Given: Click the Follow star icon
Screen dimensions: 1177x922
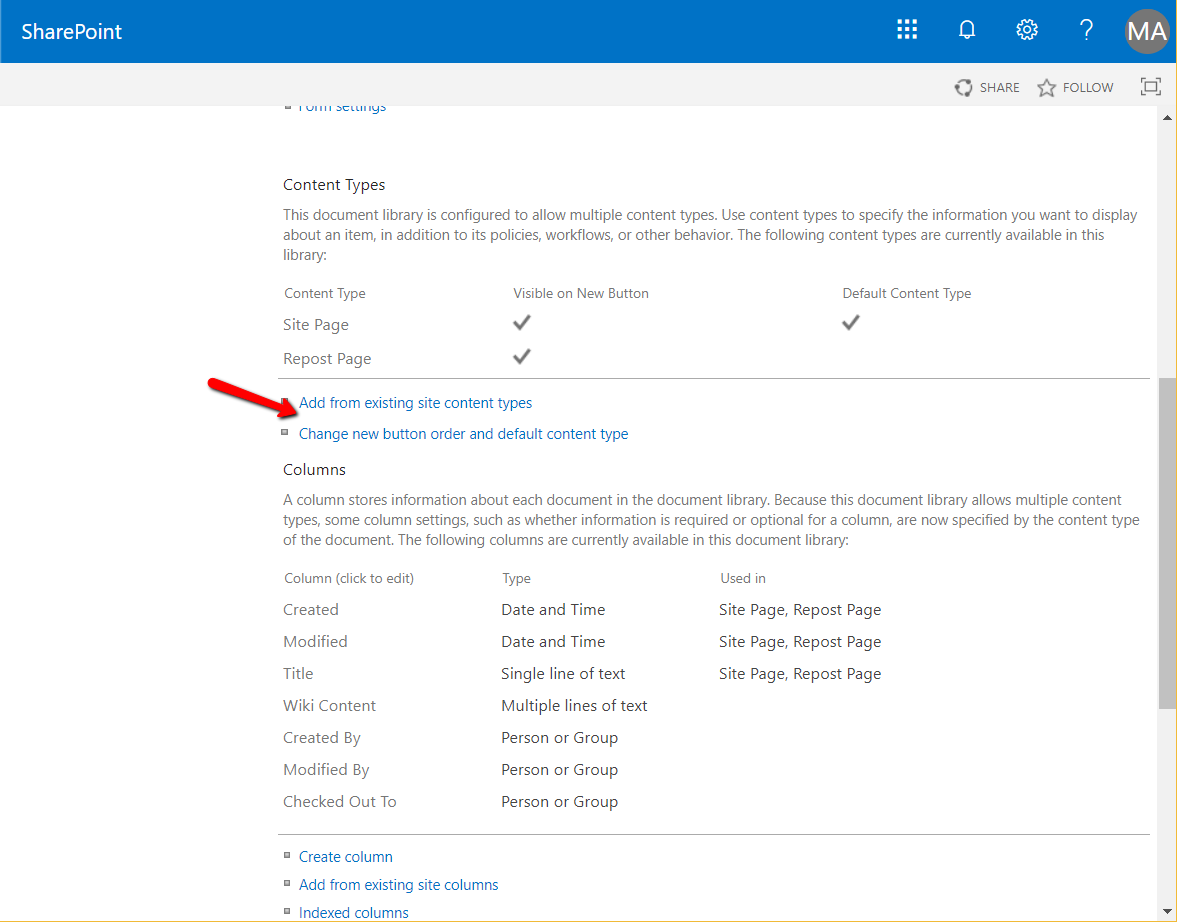Looking at the screenshot, I should [1045, 87].
